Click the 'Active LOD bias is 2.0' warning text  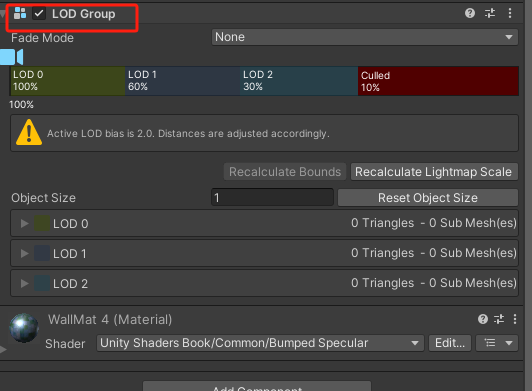(x=188, y=133)
